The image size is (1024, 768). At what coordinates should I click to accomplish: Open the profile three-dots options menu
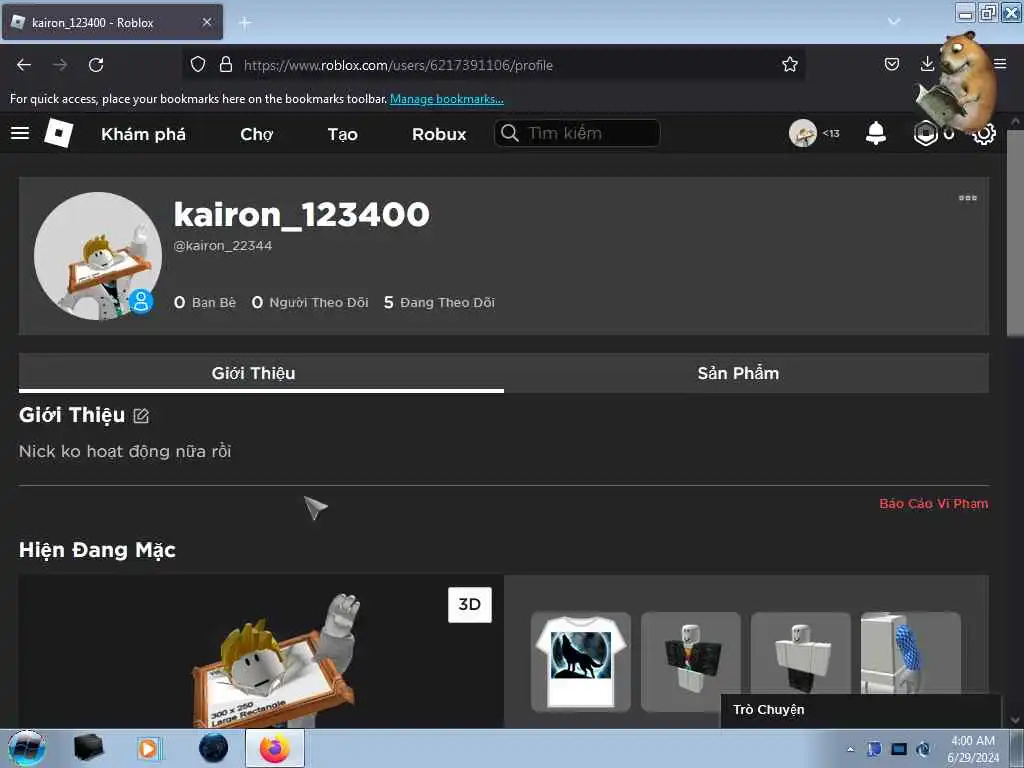pyautogui.click(x=967, y=198)
